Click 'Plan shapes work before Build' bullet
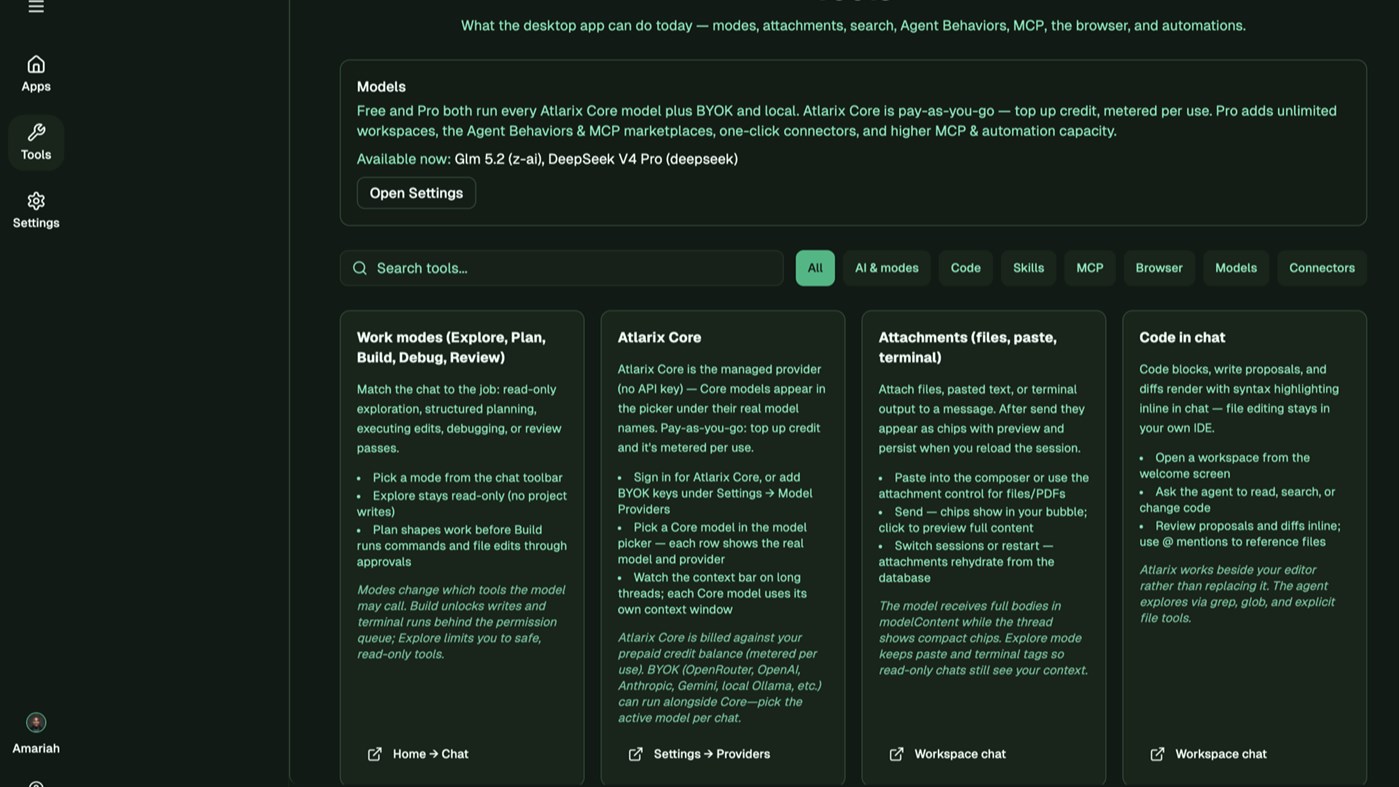1399x787 pixels. (462, 546)
